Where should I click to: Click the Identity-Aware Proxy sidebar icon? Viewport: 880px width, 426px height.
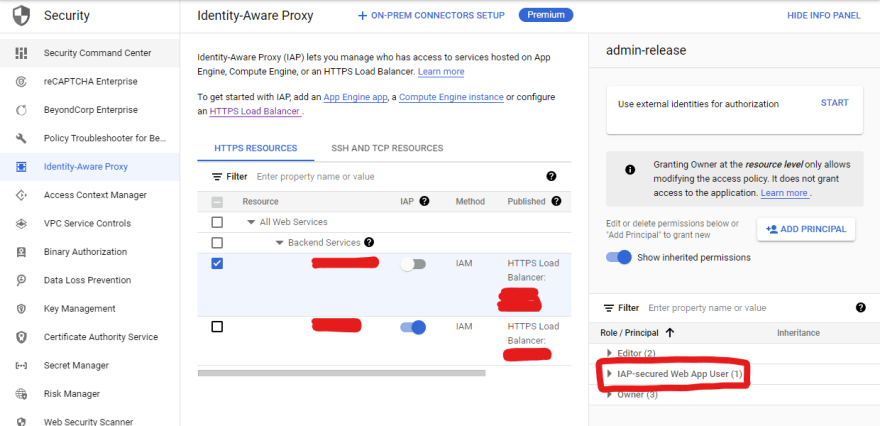pos(21,167)
